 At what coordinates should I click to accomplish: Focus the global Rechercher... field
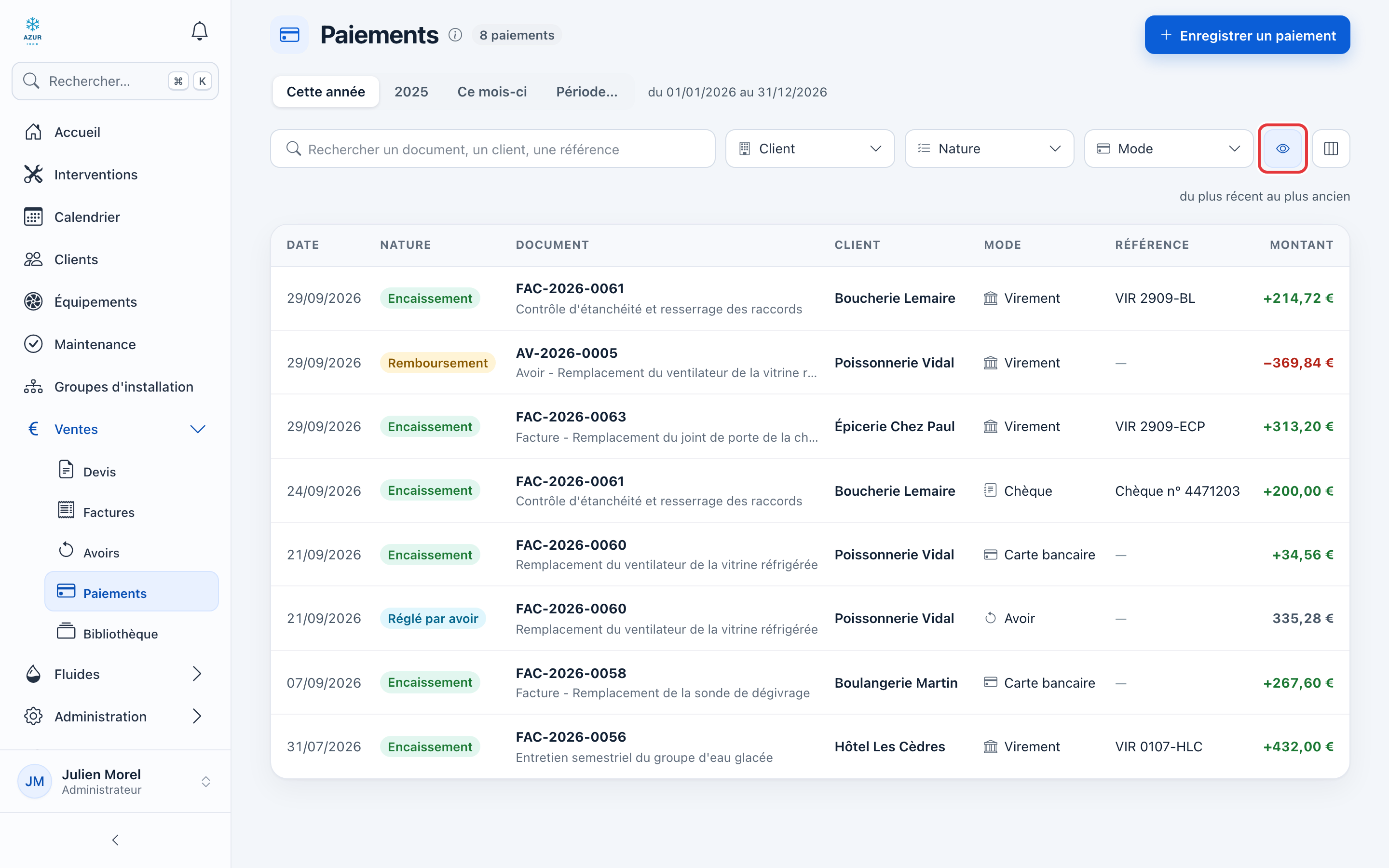115,81
